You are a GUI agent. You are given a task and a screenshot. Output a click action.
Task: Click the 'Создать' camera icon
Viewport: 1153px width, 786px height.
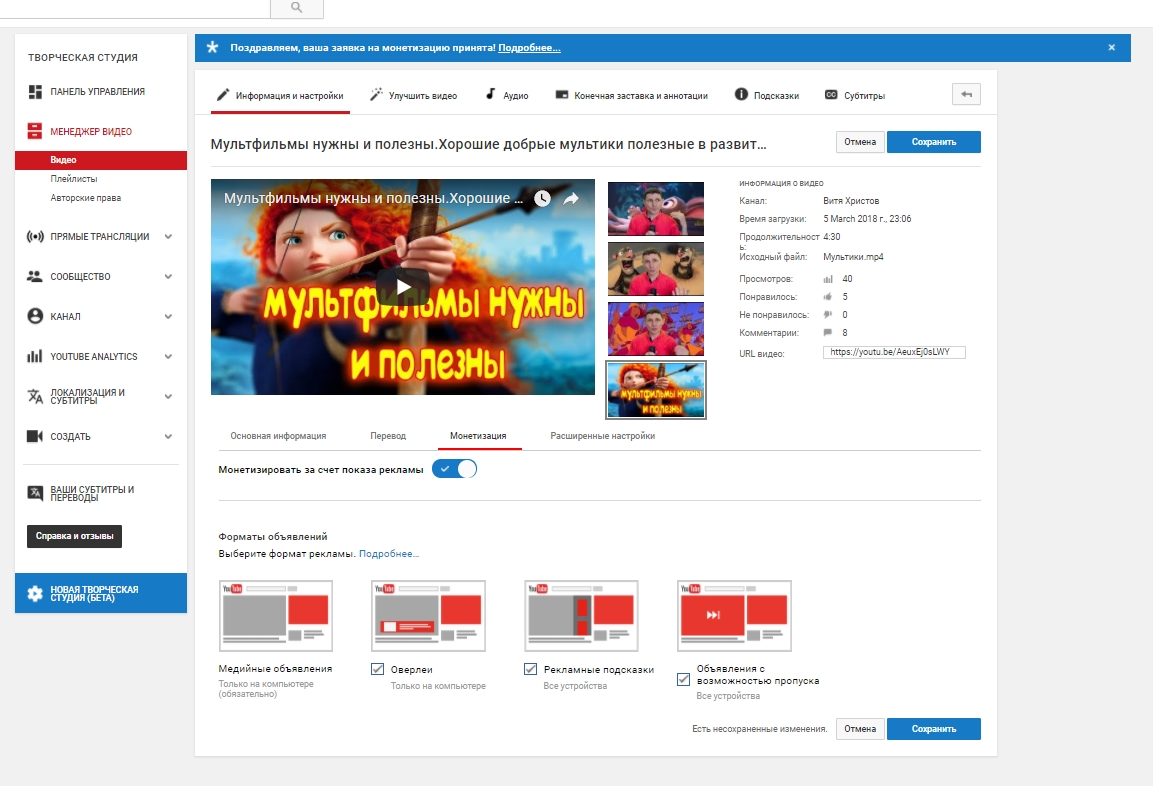pos(35,436)
